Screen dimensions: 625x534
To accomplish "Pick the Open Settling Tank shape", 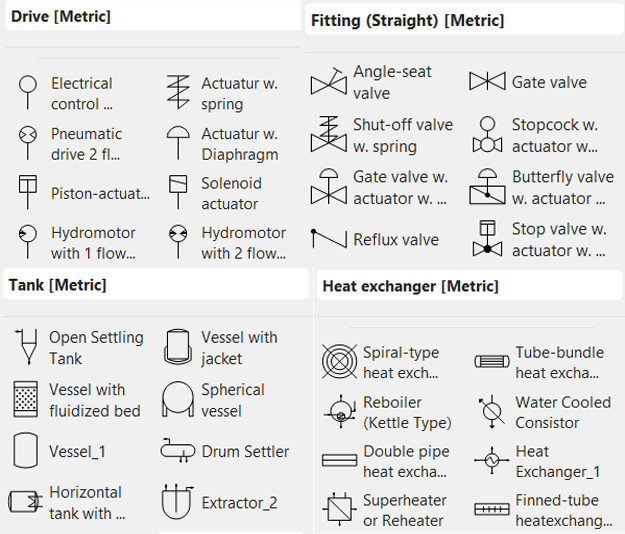I will point(27,347).
